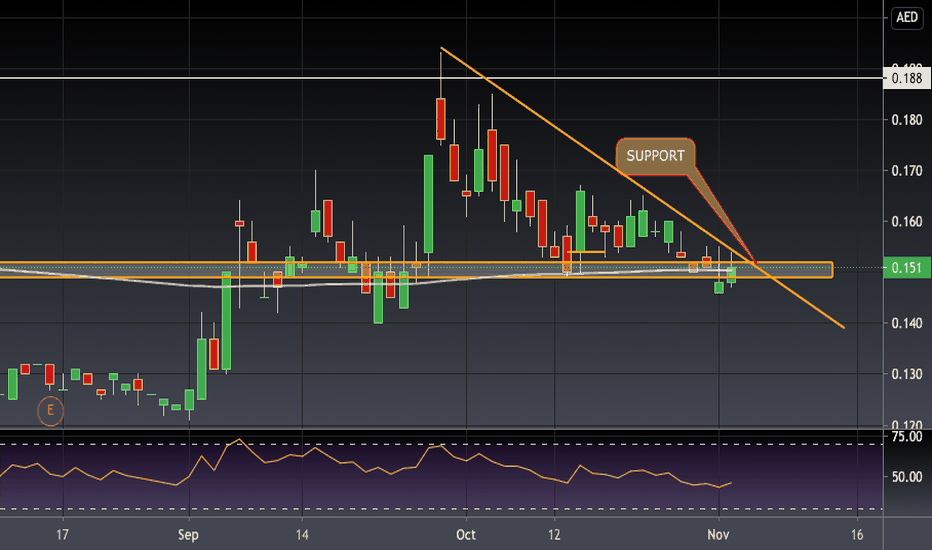Viewport: 932px width, 550px height.
Task: Click the RSI 50.00 level label
Action: tap(907, 477)
